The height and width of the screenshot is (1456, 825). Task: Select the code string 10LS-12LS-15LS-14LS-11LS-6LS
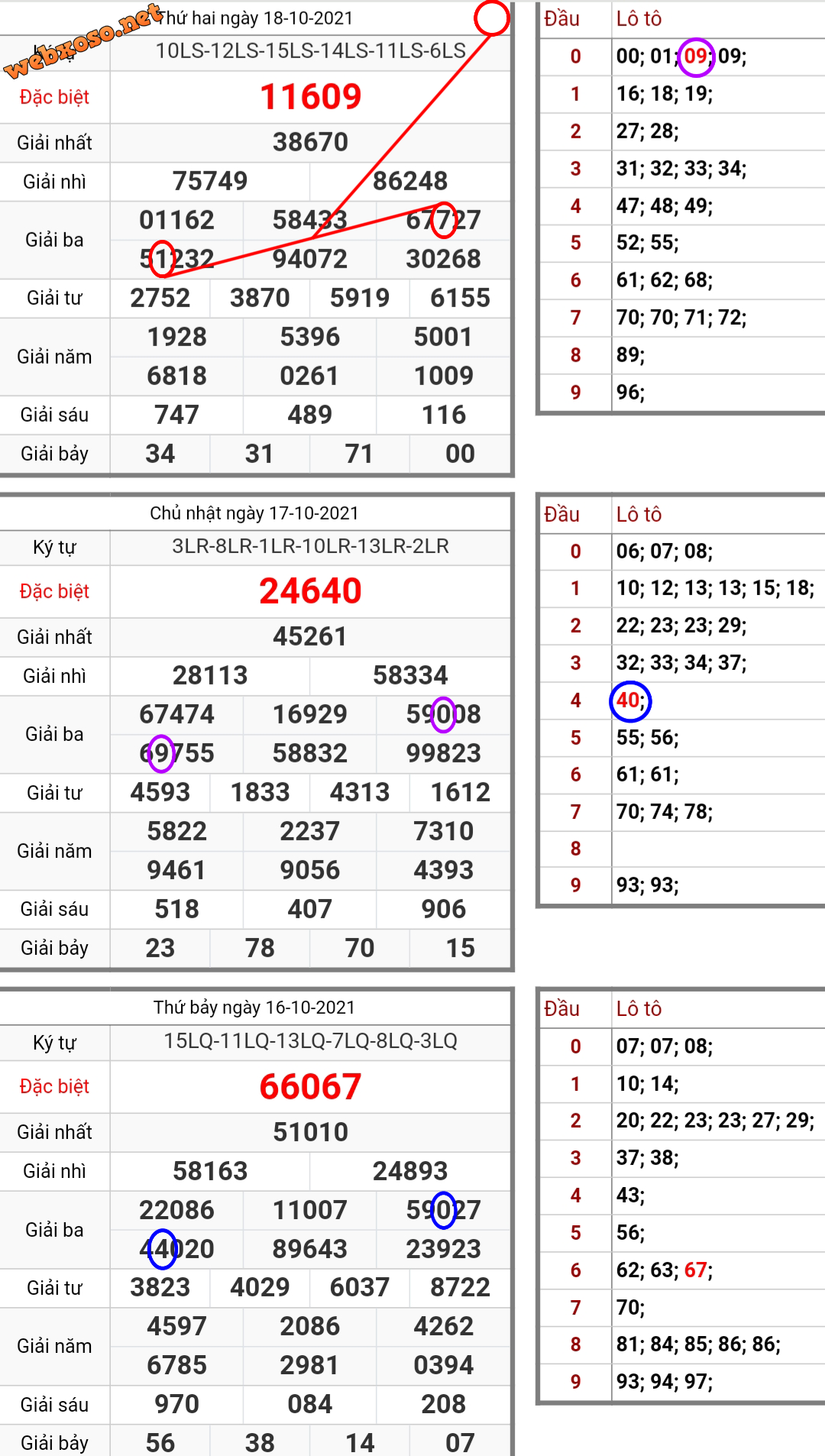click(x=311, y=51)
